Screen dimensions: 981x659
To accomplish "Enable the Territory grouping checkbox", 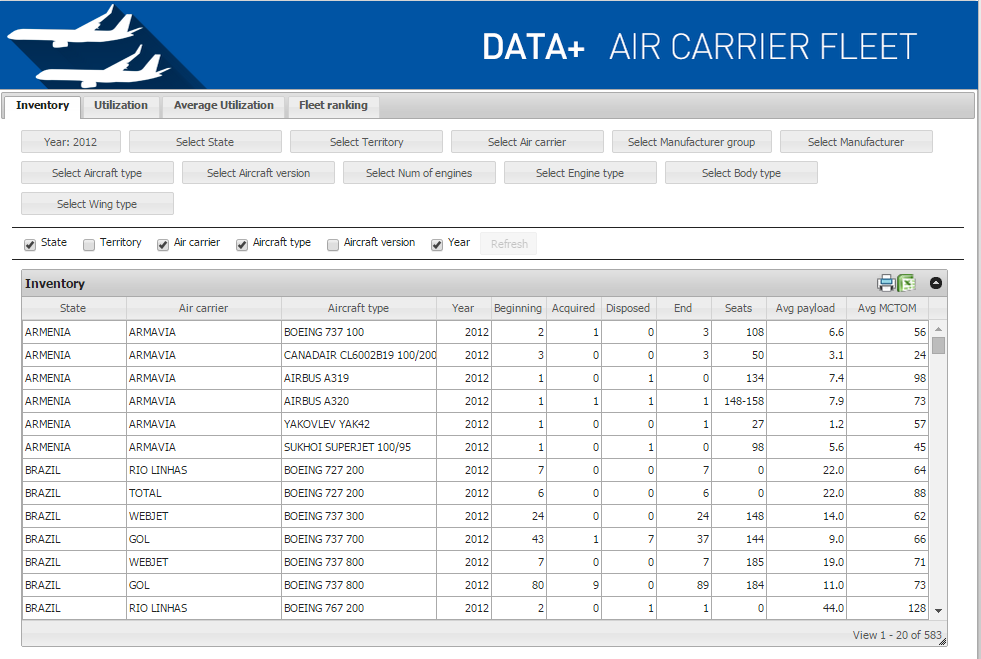I will tap(89, 244).
